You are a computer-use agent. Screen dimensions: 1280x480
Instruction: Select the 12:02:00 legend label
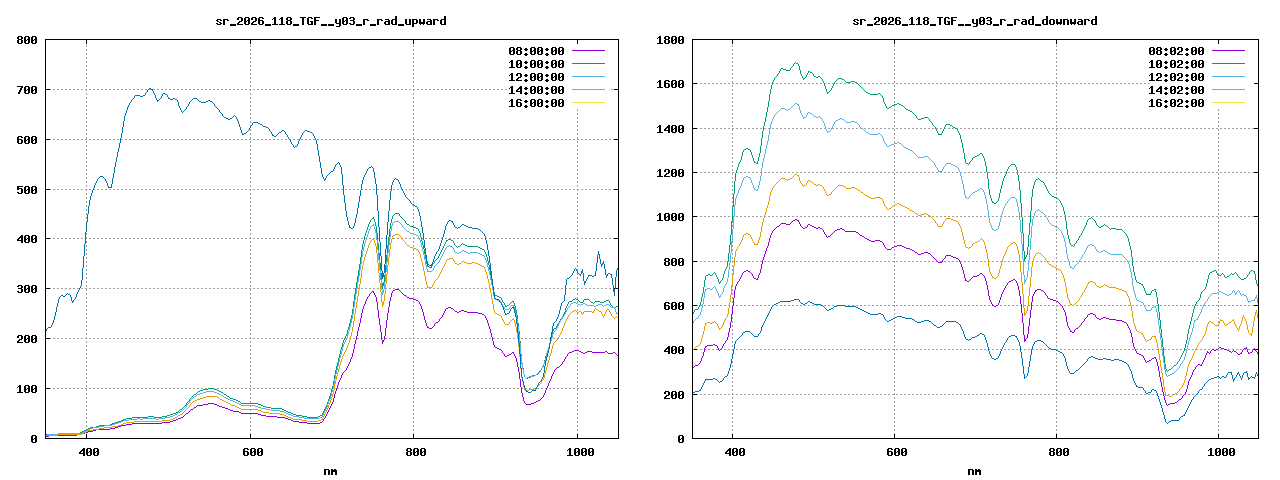[1176, 77]
